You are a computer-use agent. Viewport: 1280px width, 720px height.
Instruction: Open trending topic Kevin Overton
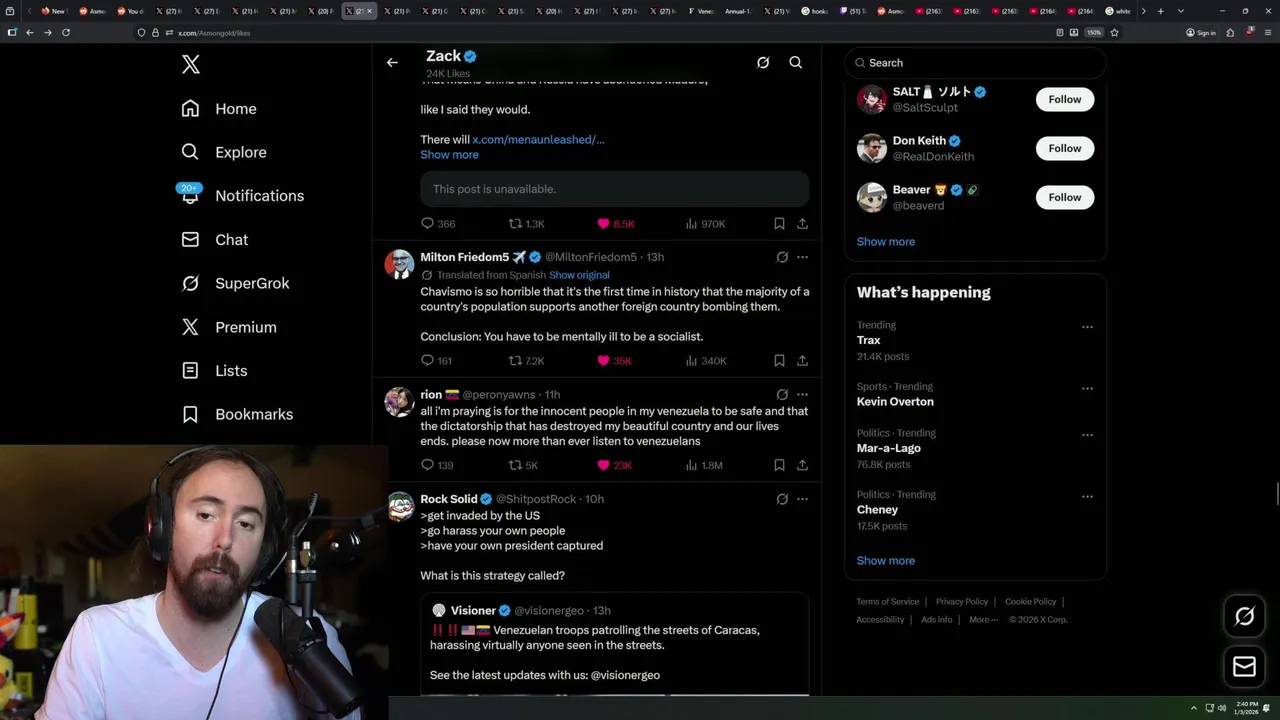(x=895, y=401)
